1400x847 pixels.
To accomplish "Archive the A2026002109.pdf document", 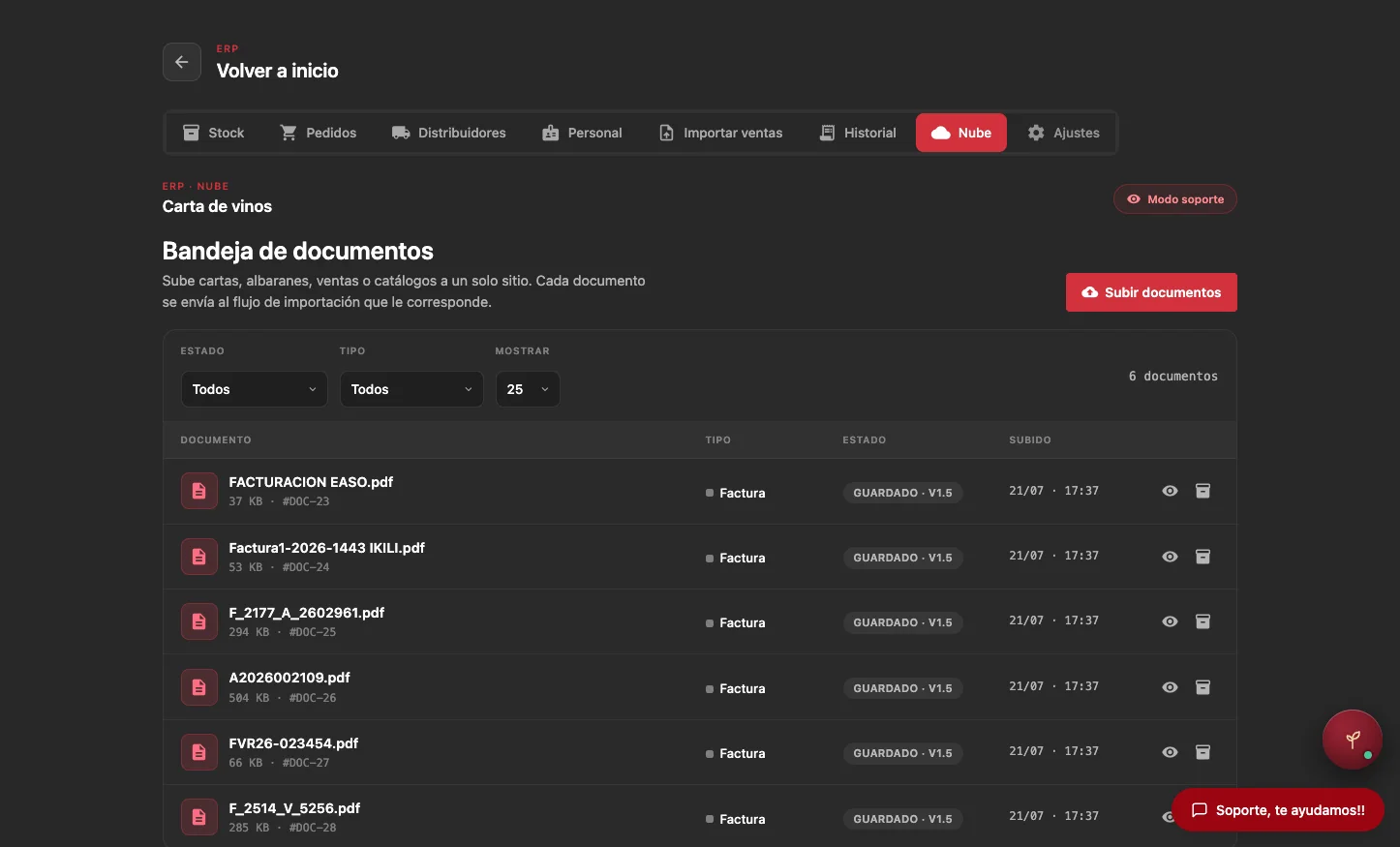I will pos(1202,687).
